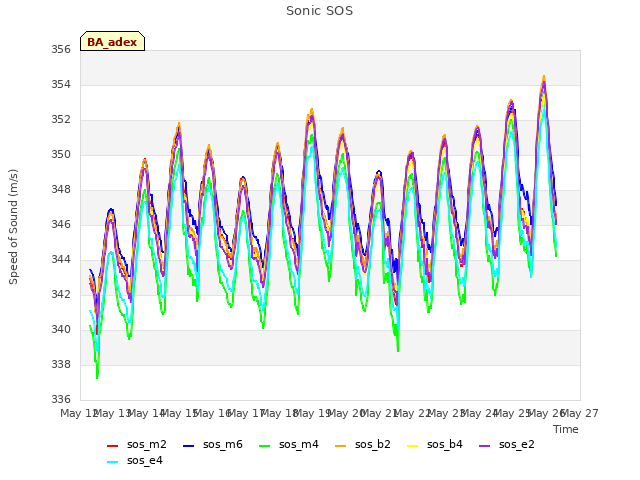Click the 354 y-axis tick label

(61, 84)
